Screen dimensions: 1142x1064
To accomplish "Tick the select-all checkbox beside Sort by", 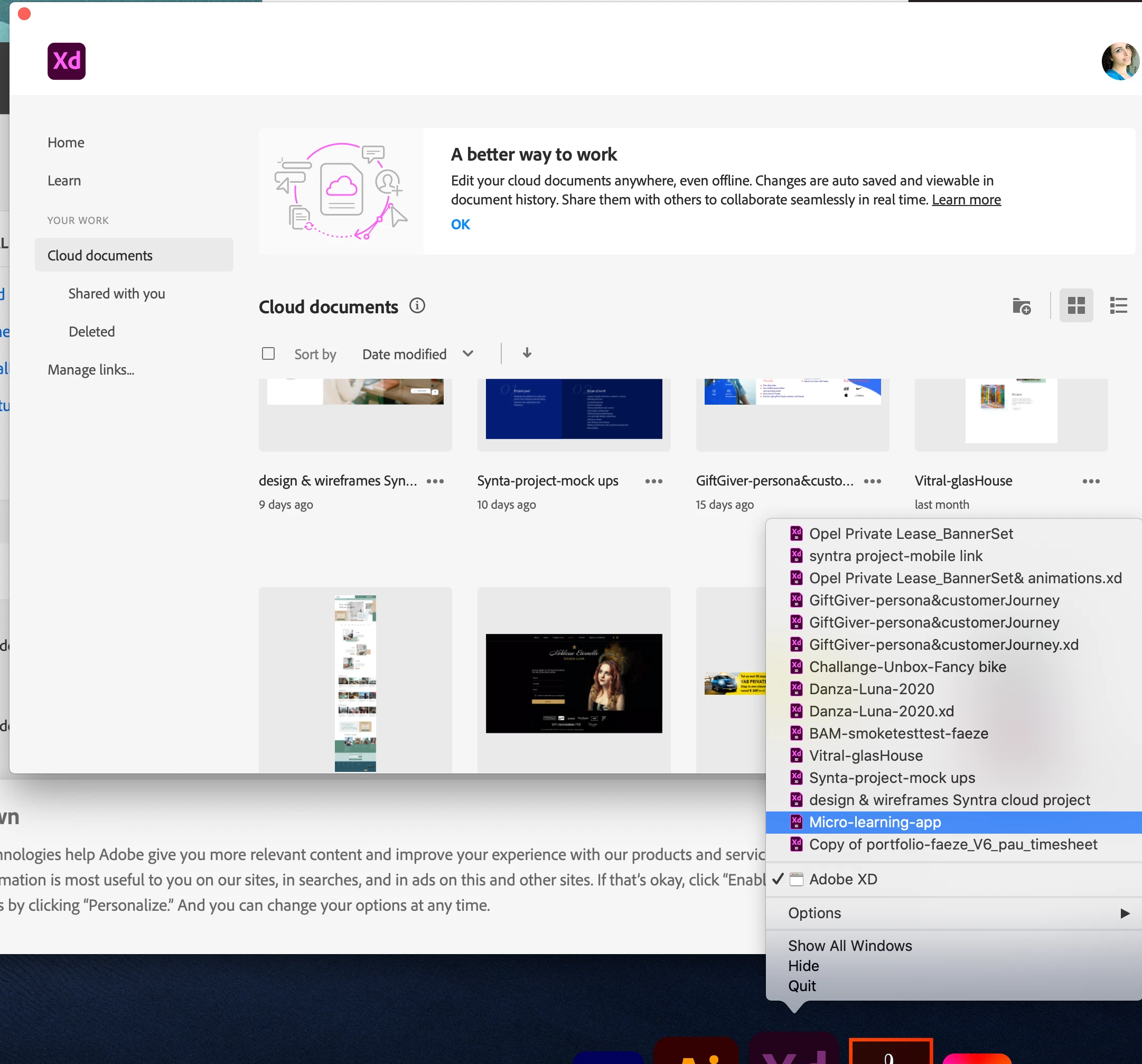I will pos(268,353).
